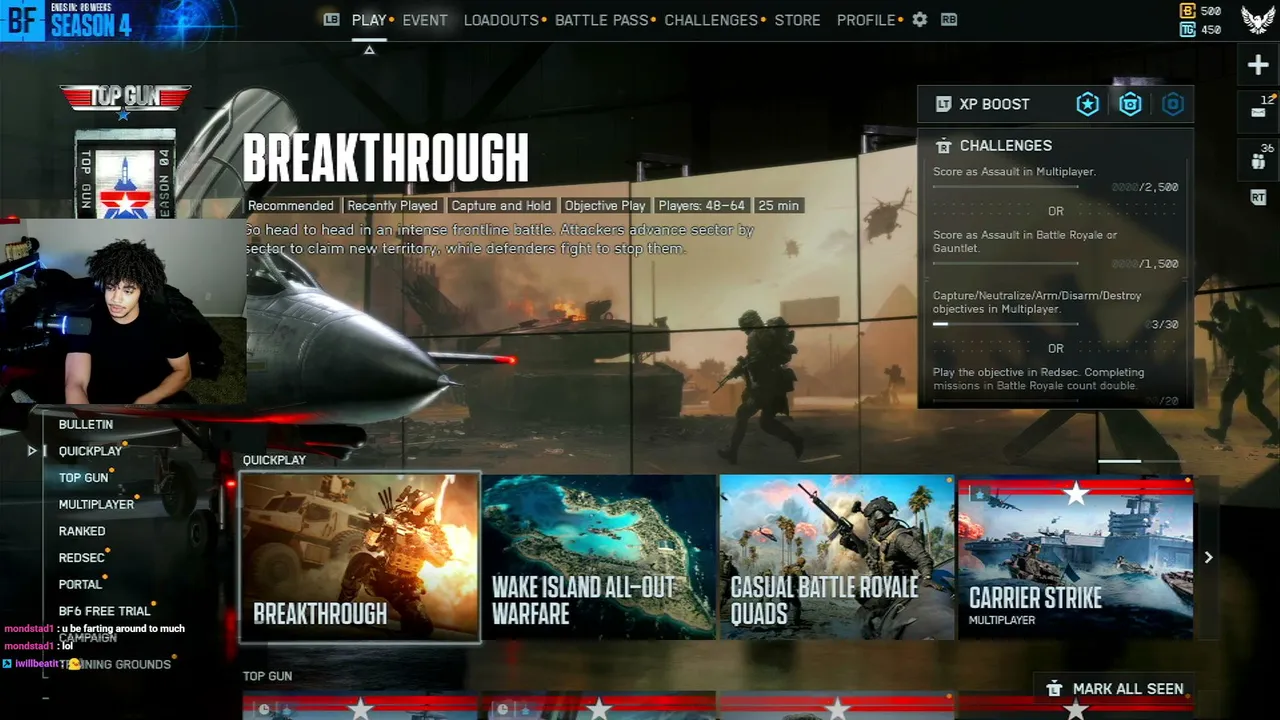
Task: Switch to the EVENT tab
Action: point(425,20)
